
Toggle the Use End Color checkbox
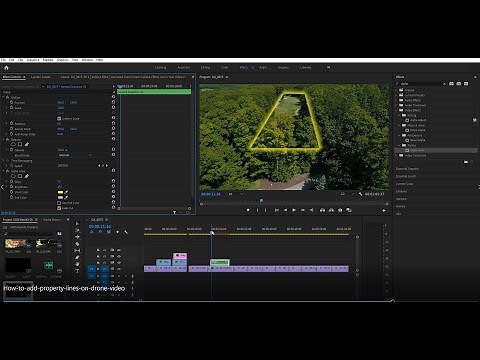click(x=59, y=203)
